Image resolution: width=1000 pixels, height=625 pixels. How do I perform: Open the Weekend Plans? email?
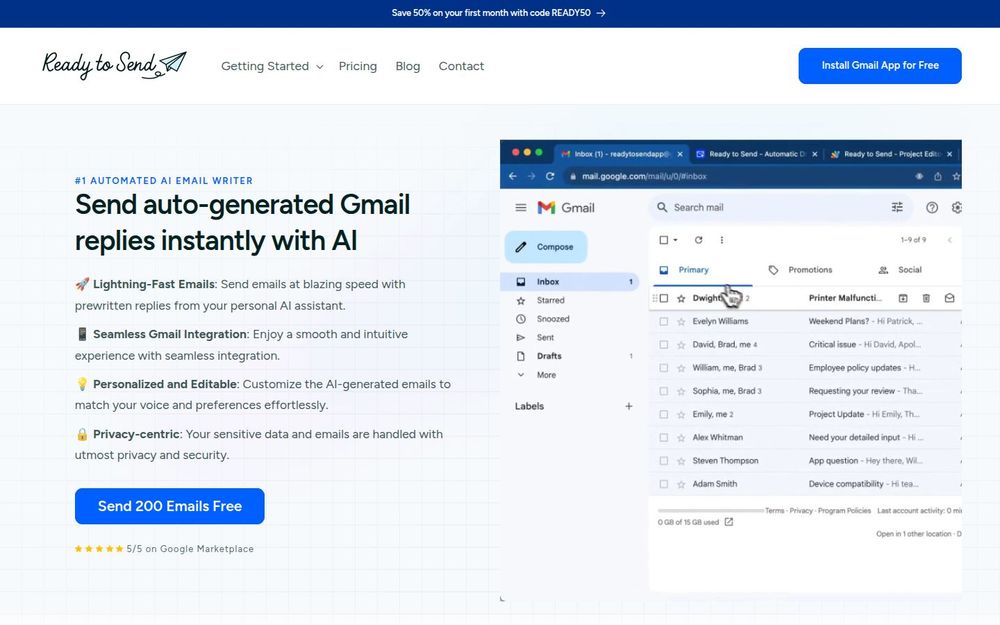point(805,321)
